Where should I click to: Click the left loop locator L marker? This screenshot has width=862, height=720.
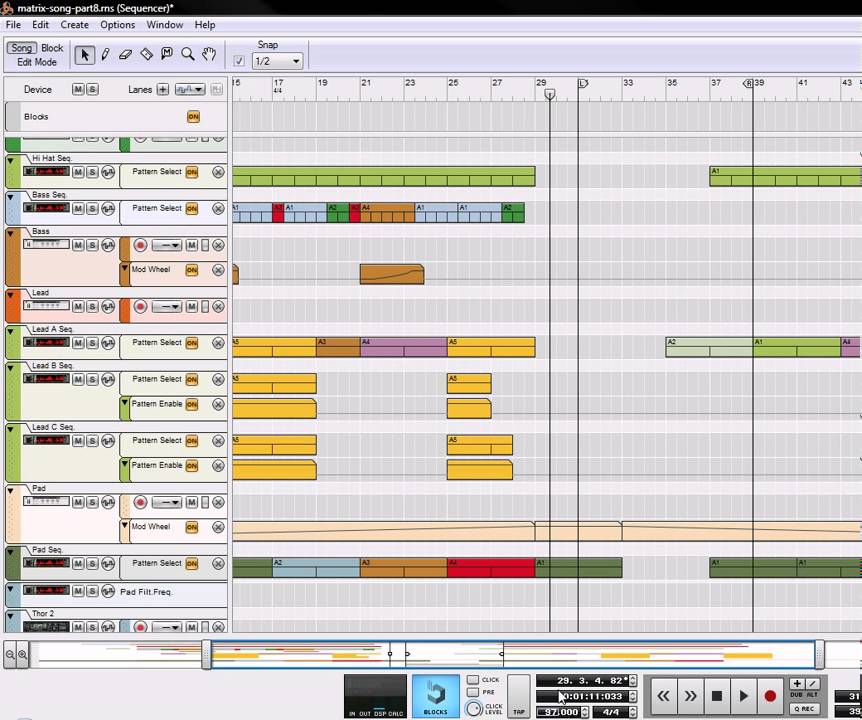click(x=583, y=84)
